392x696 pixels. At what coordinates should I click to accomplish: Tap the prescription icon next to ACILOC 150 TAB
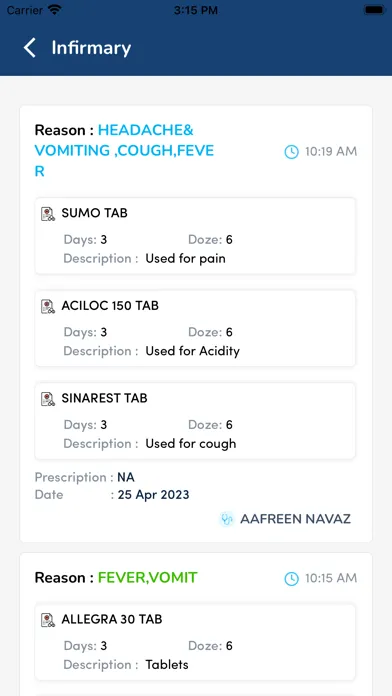coord(48,306)
